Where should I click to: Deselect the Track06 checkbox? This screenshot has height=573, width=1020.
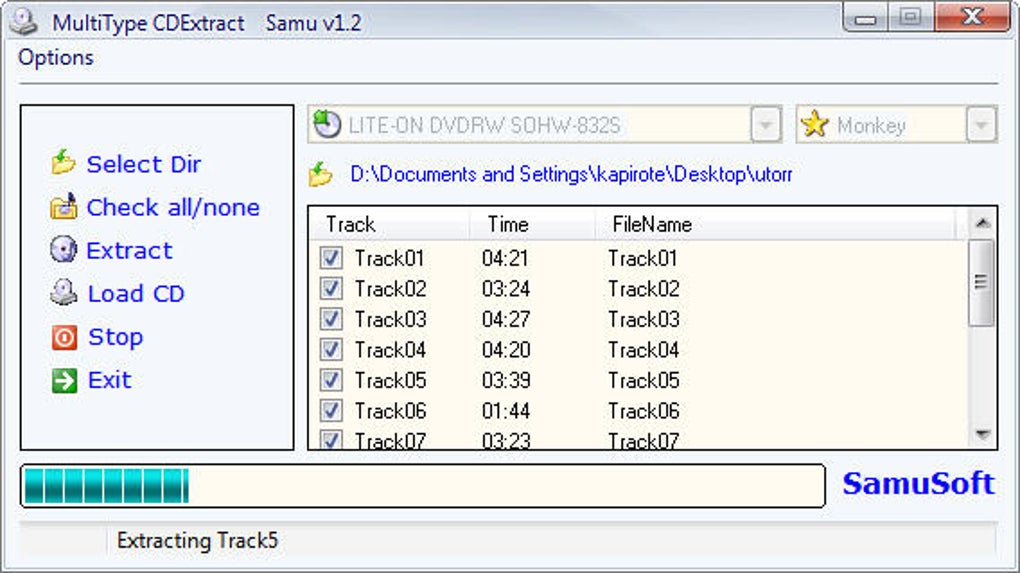click(x=330, y=410)
